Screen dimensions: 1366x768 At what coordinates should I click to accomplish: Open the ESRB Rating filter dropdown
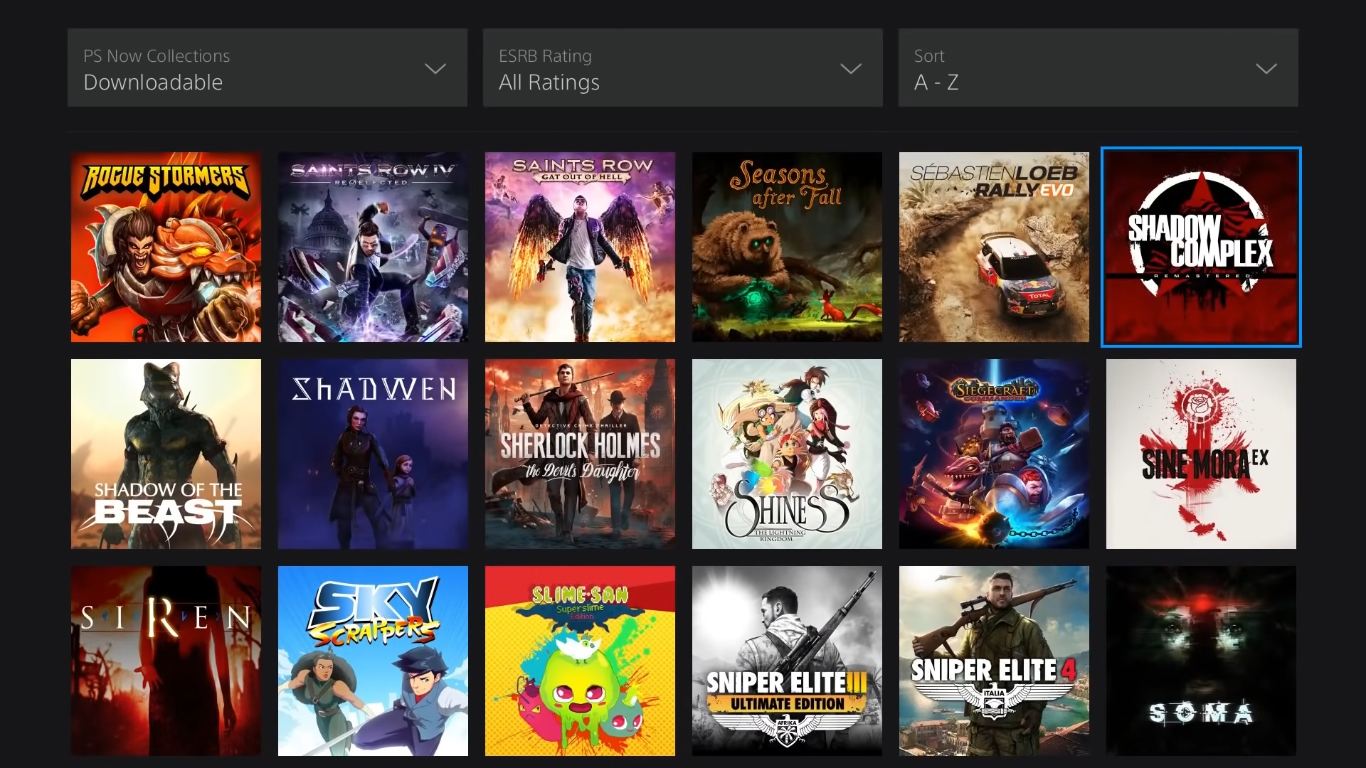(683, 68)
